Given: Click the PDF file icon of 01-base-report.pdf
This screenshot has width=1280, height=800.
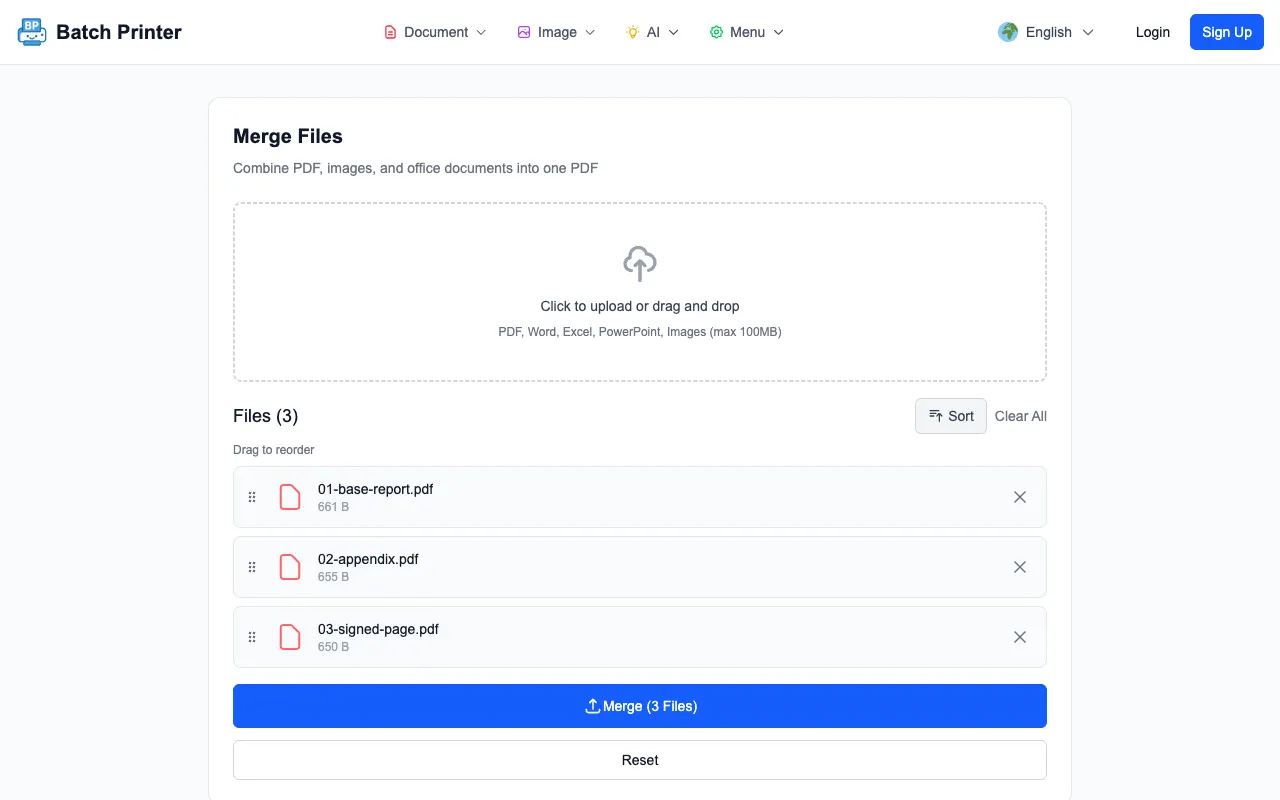Looking at the screenshot, I should [290, 497].
